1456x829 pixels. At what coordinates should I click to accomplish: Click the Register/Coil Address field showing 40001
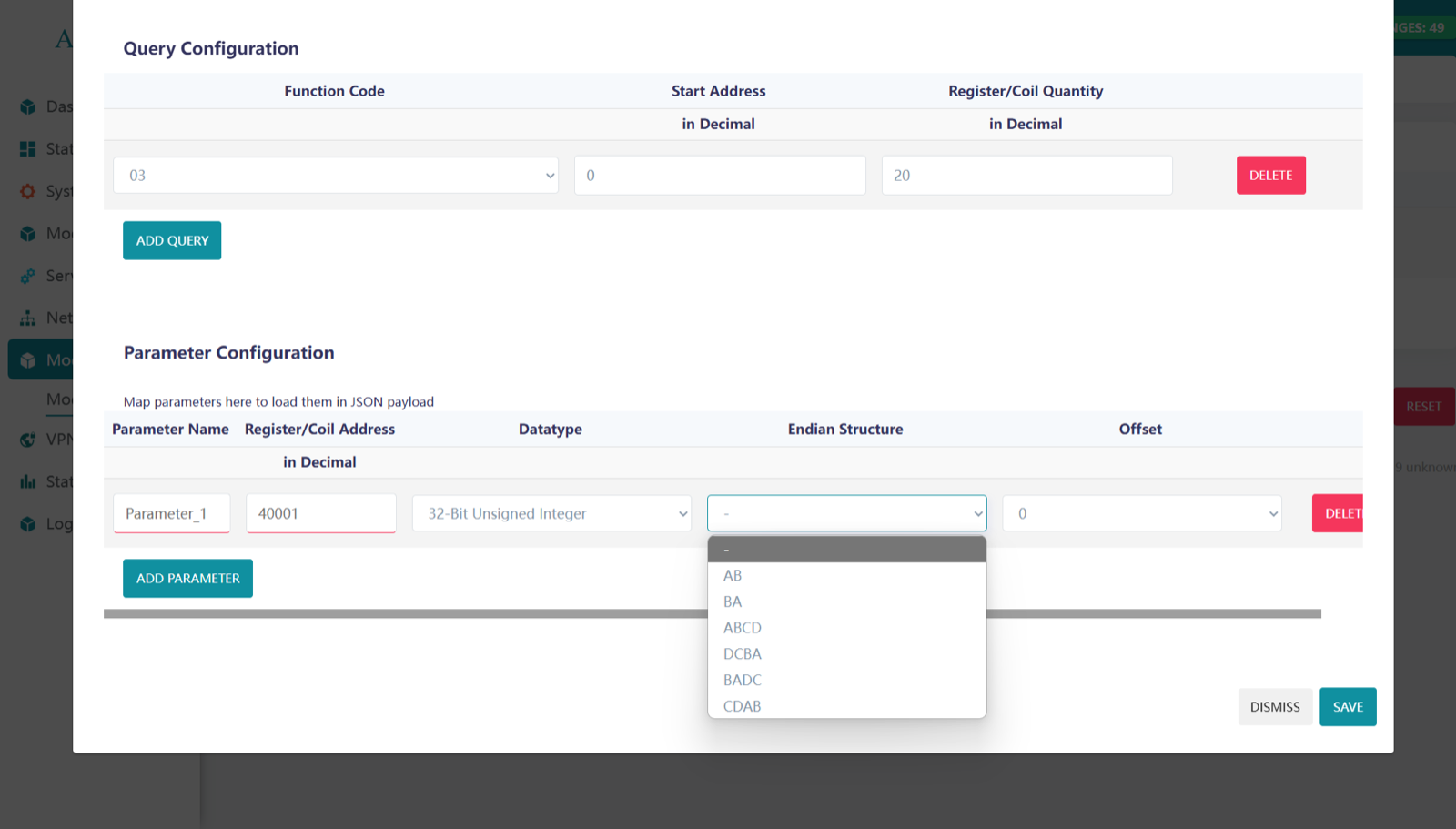click(320, 513)
